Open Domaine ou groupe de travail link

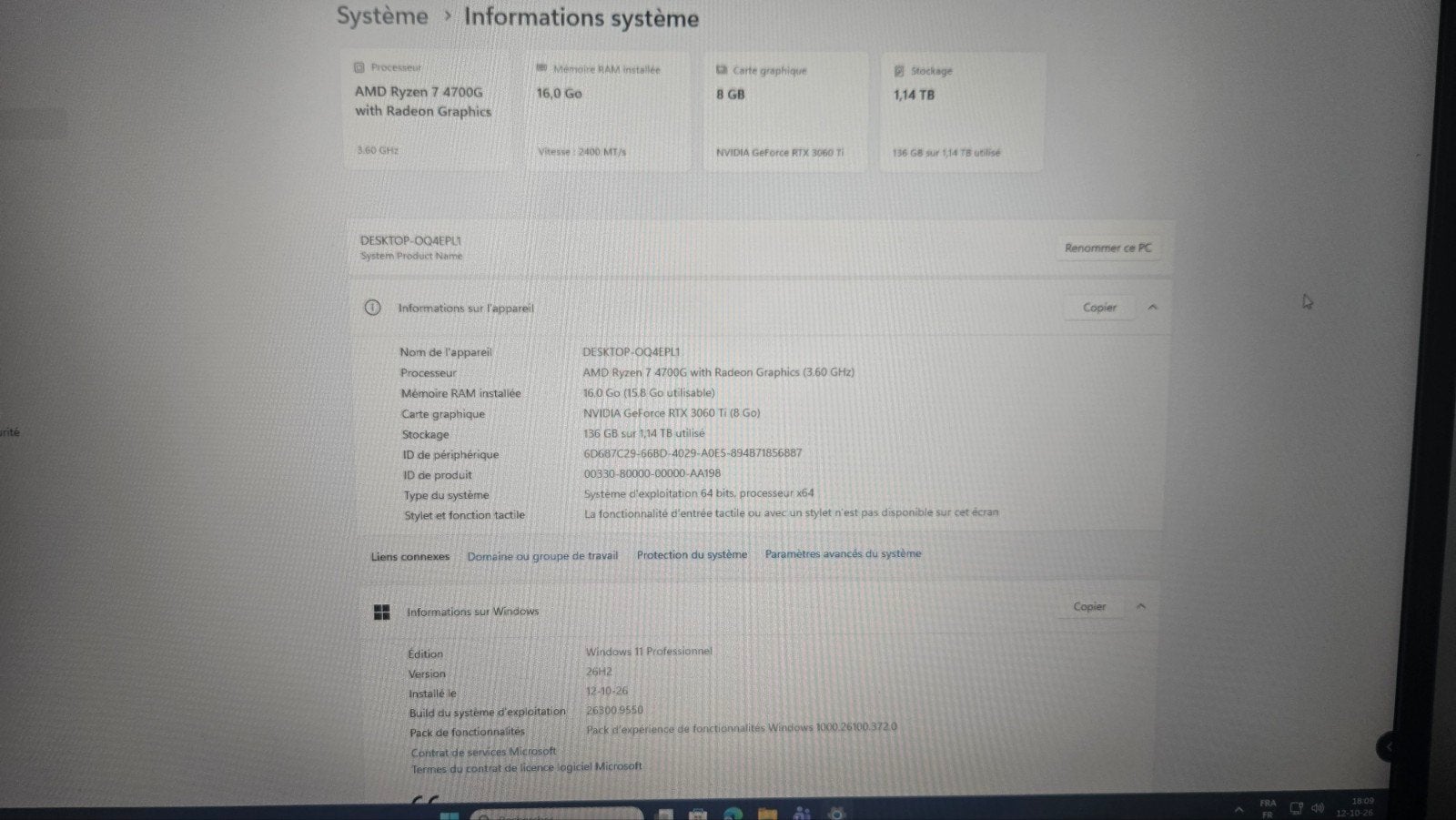[542, 556]
